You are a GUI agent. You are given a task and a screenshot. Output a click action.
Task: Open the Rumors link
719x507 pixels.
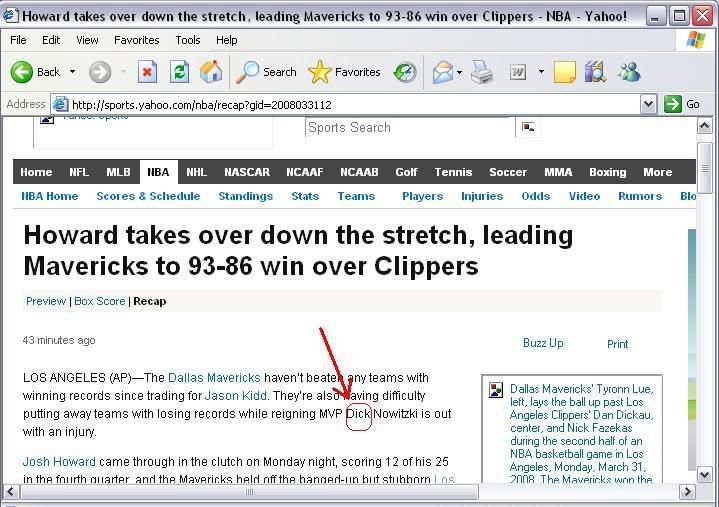tap(640, 196)
